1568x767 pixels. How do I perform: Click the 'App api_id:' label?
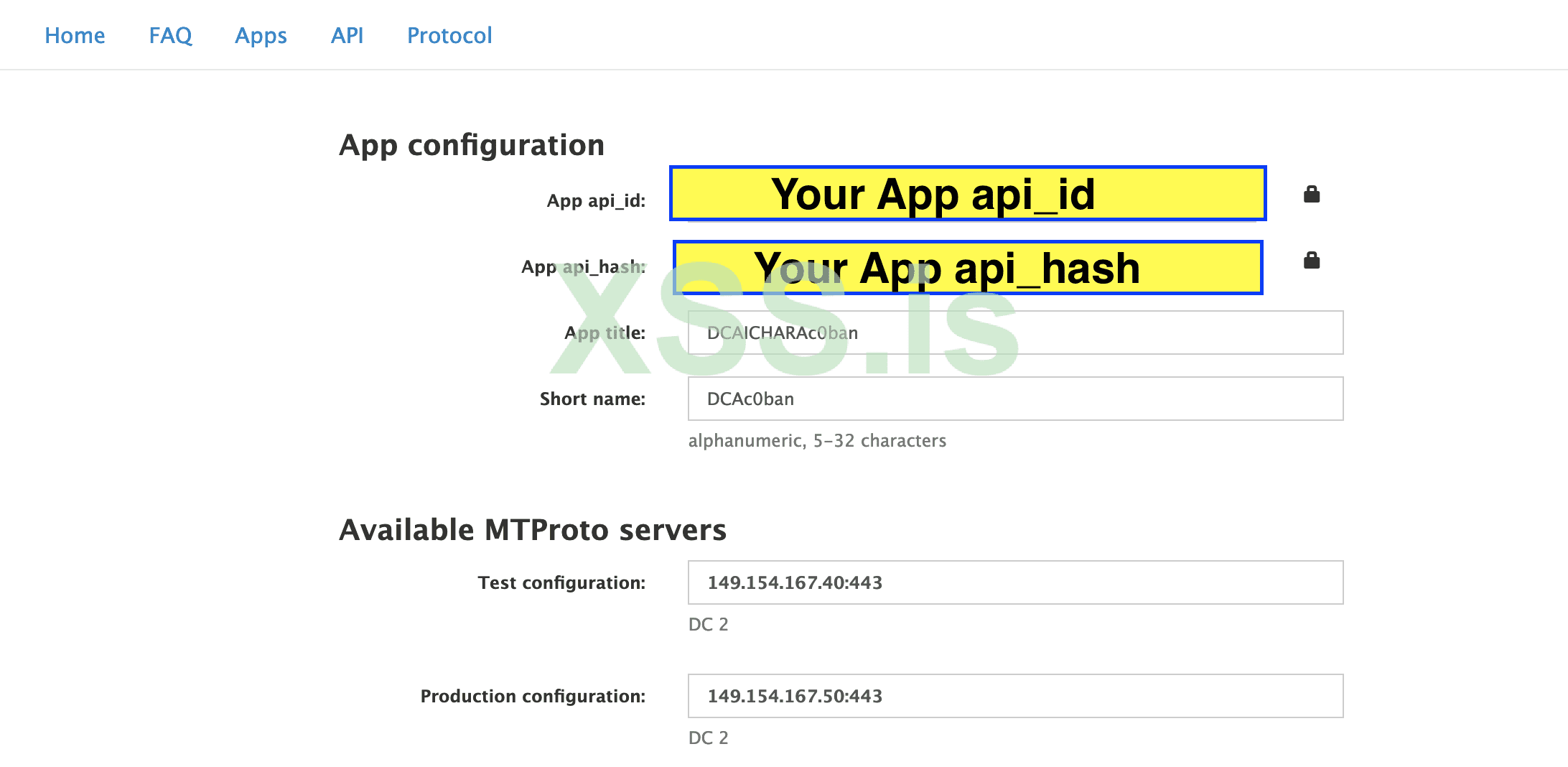596,201
